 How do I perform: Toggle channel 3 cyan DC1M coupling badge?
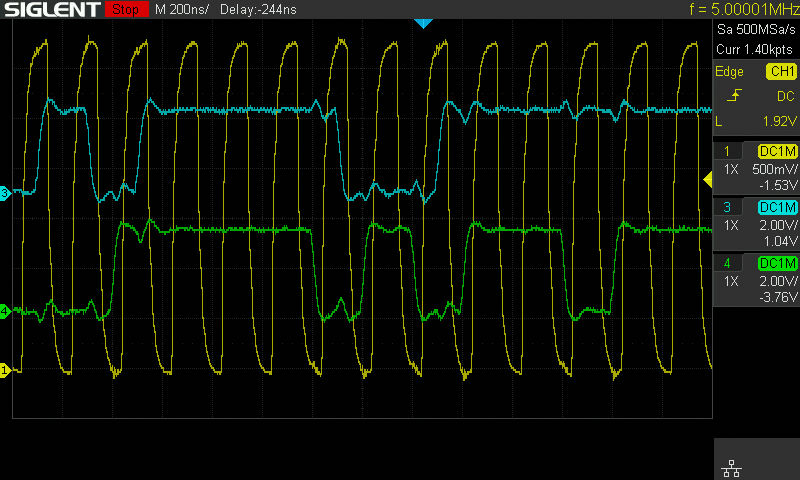coord(777,207)
